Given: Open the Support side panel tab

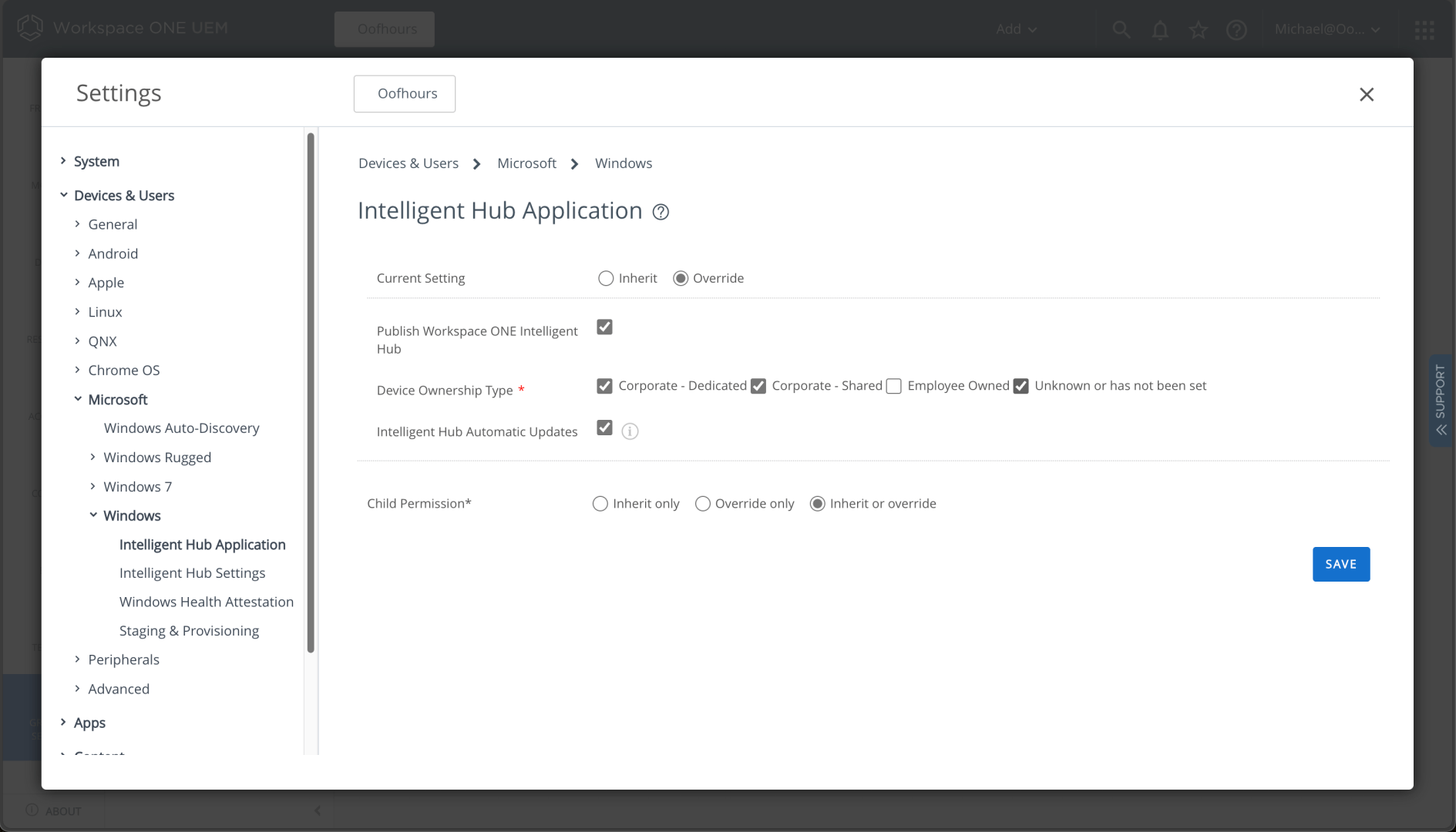Looking at the screenshot, I should 1440,400.
